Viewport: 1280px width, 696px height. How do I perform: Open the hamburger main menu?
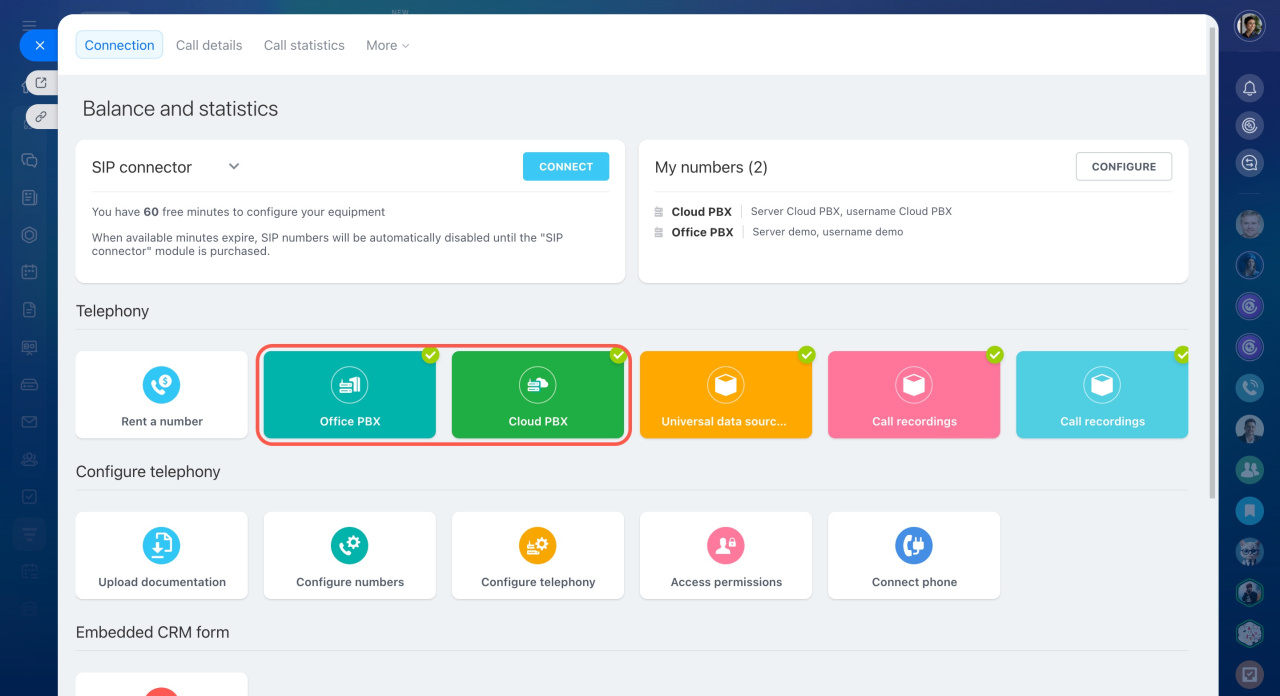click(x=29, y=25)
